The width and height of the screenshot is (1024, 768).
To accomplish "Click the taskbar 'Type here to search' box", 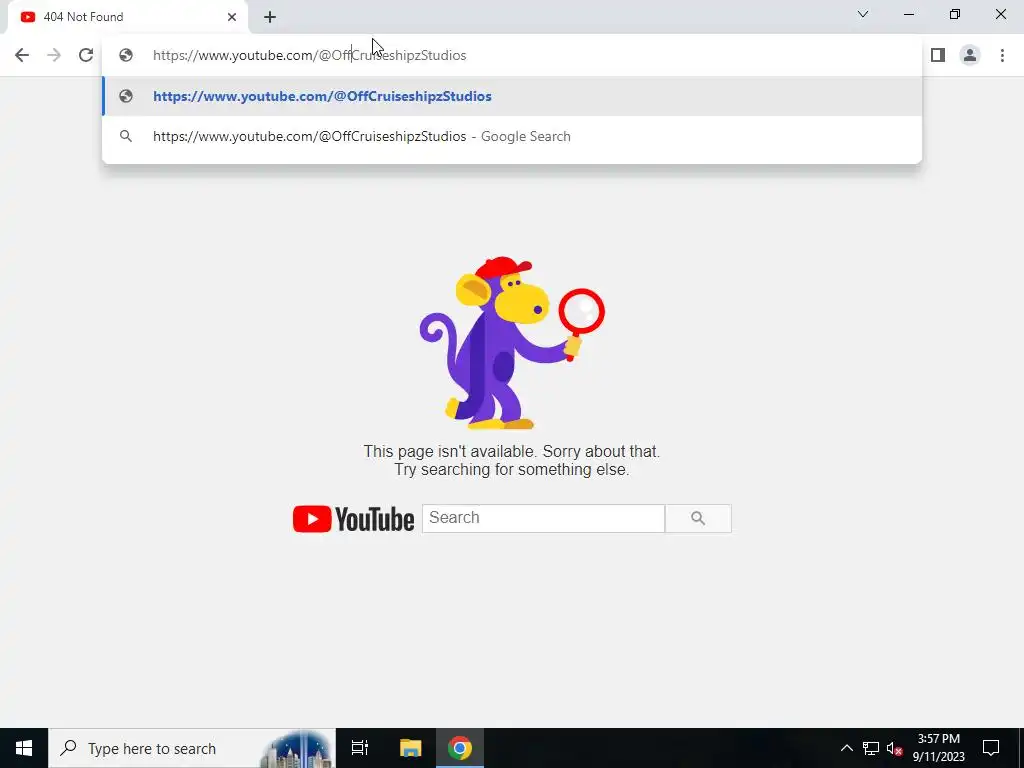I will pyautogui.click(x=192, y=748).
